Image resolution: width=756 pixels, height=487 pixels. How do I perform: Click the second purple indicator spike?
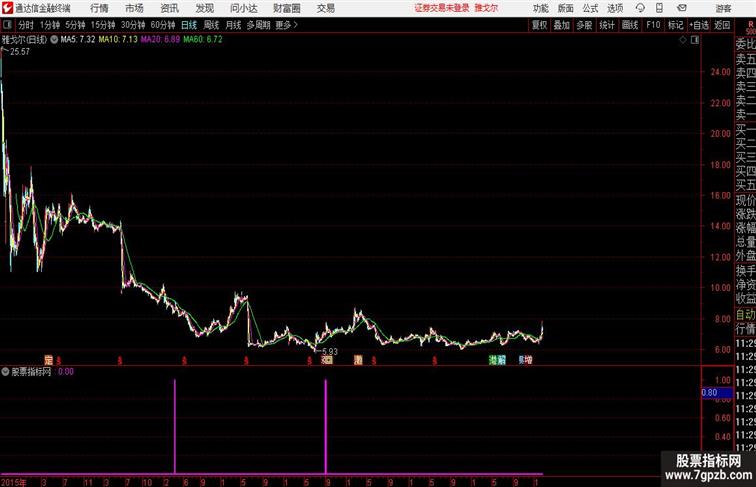[325, 427]
